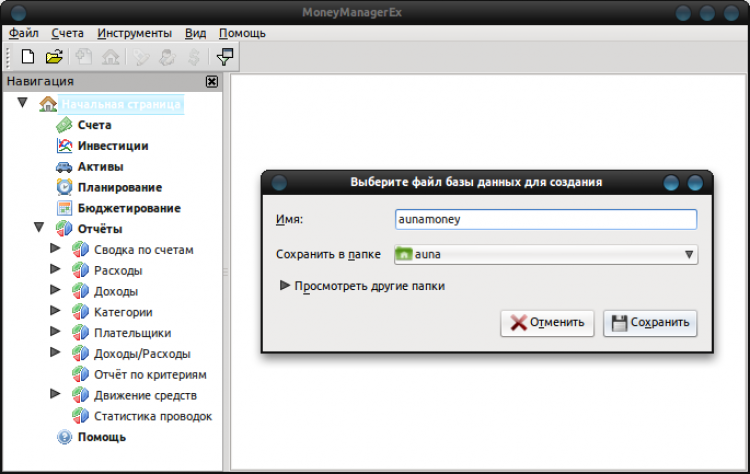Select the Доходы/Расходы report item
This screenshot has height=474, width=750.
click(x=142, y=354)
